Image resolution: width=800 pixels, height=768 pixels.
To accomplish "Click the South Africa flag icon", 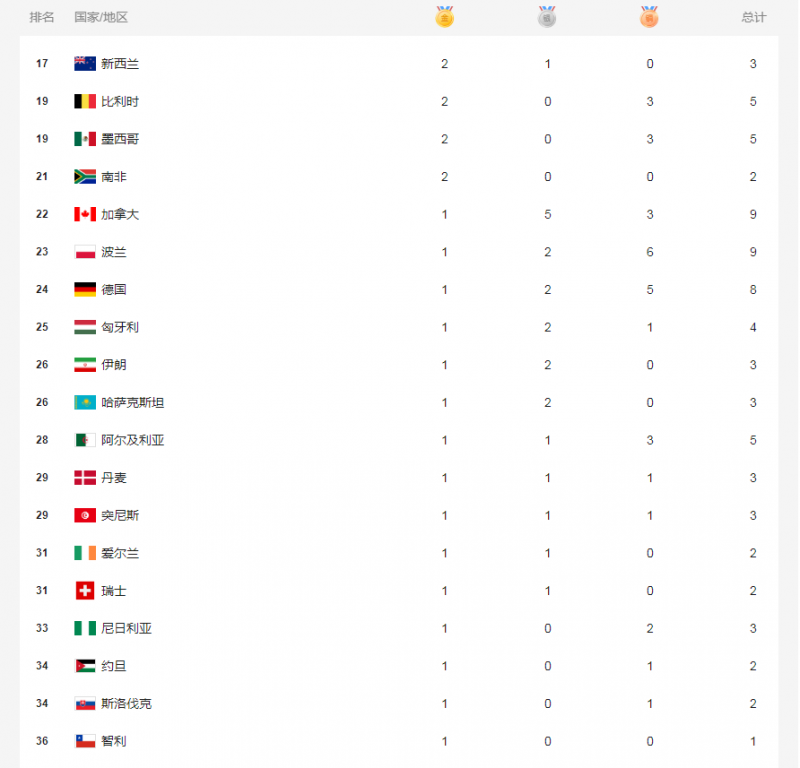I will click(x=85, y=177).
